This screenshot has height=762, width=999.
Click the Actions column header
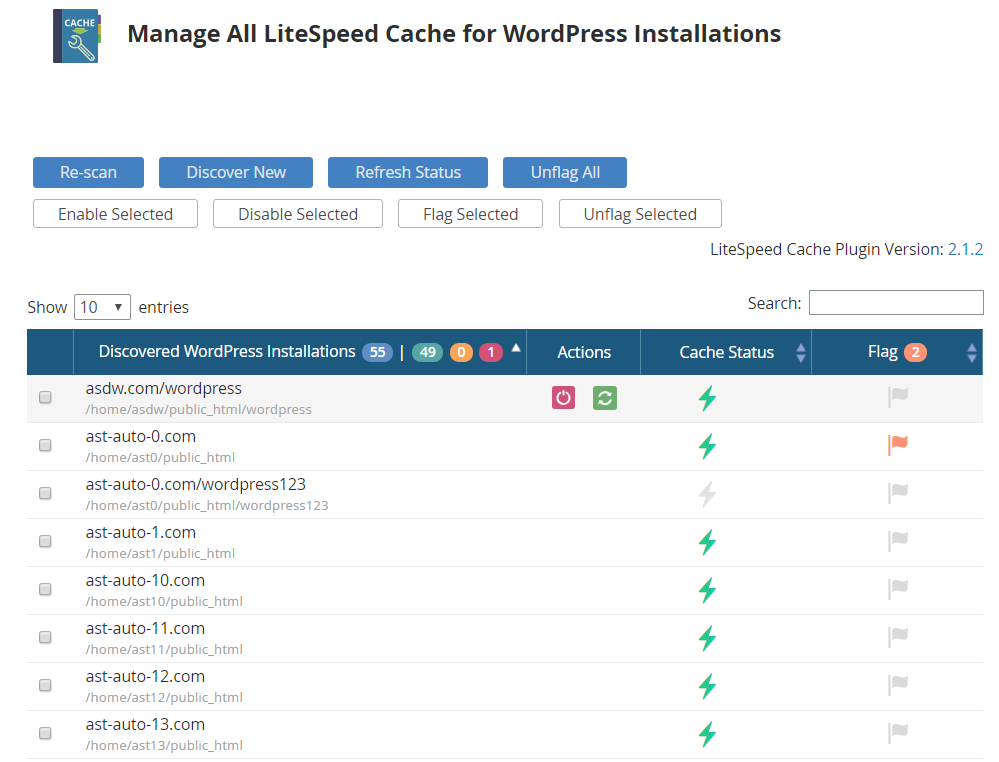(x=584, y=352)
